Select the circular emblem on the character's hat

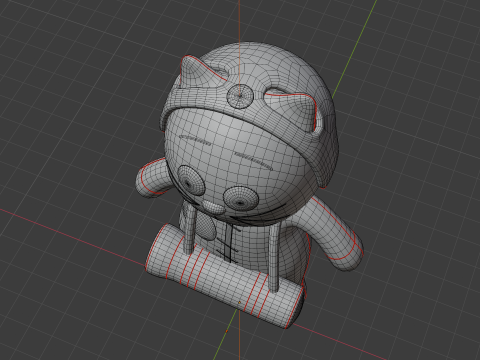click(x=240, y=96)
